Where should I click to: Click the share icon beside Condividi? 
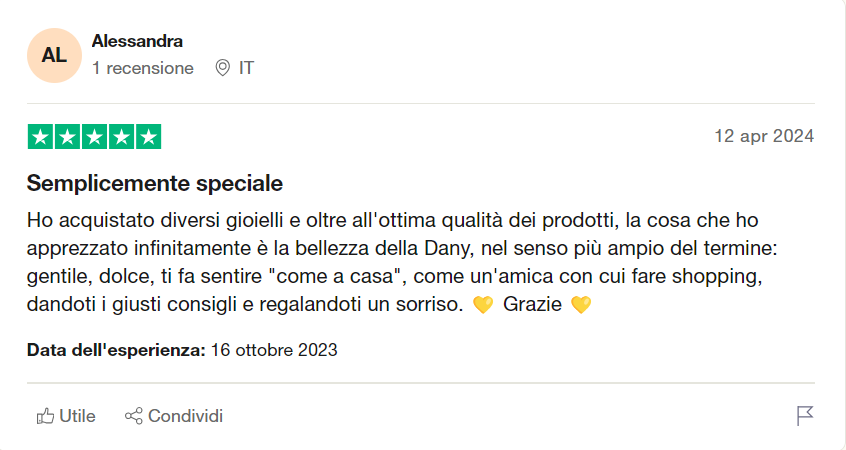pyautogui.click(x=134, y=416)
